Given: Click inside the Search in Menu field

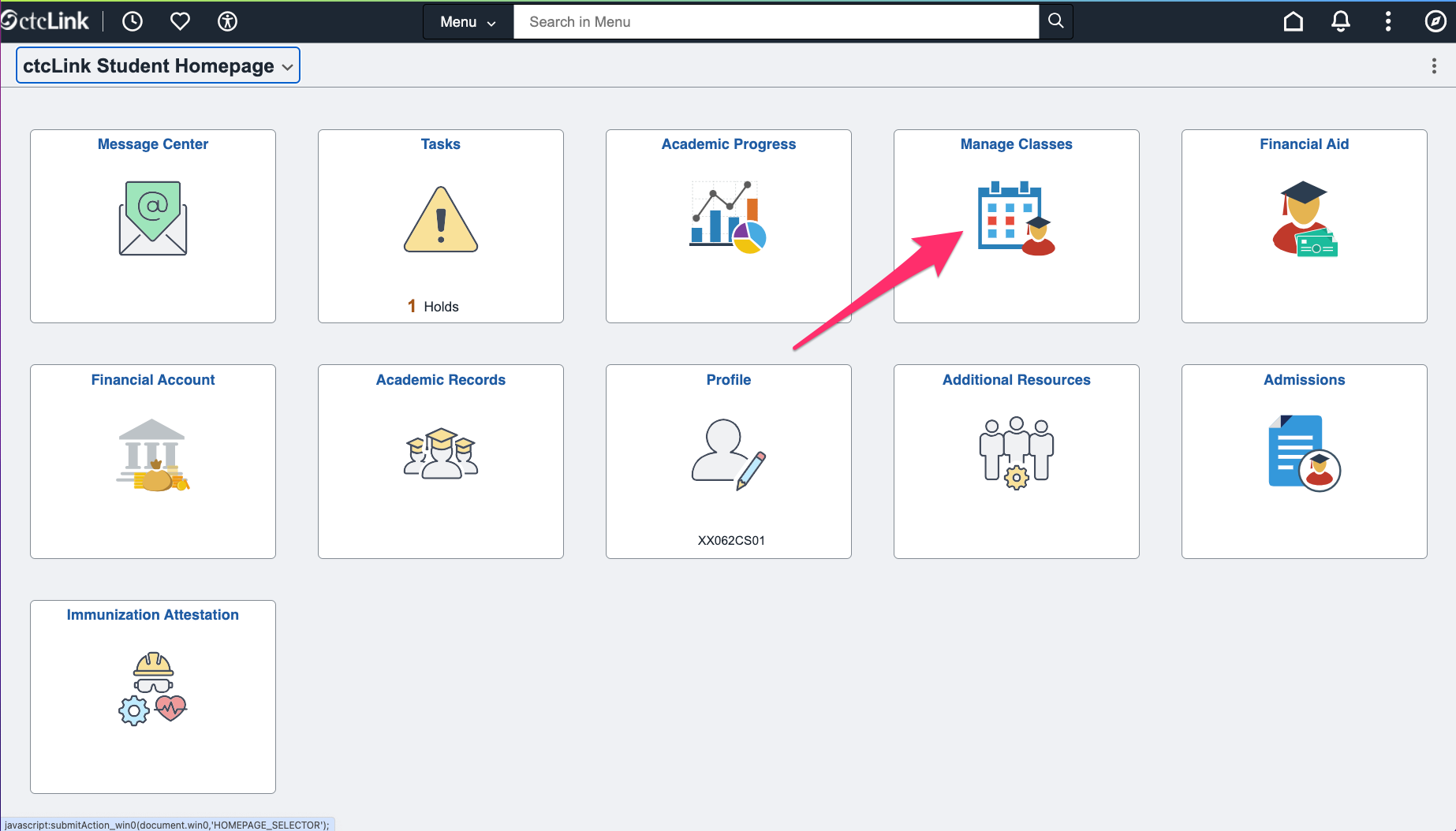Looking at the screenshot, I should 776,21.
